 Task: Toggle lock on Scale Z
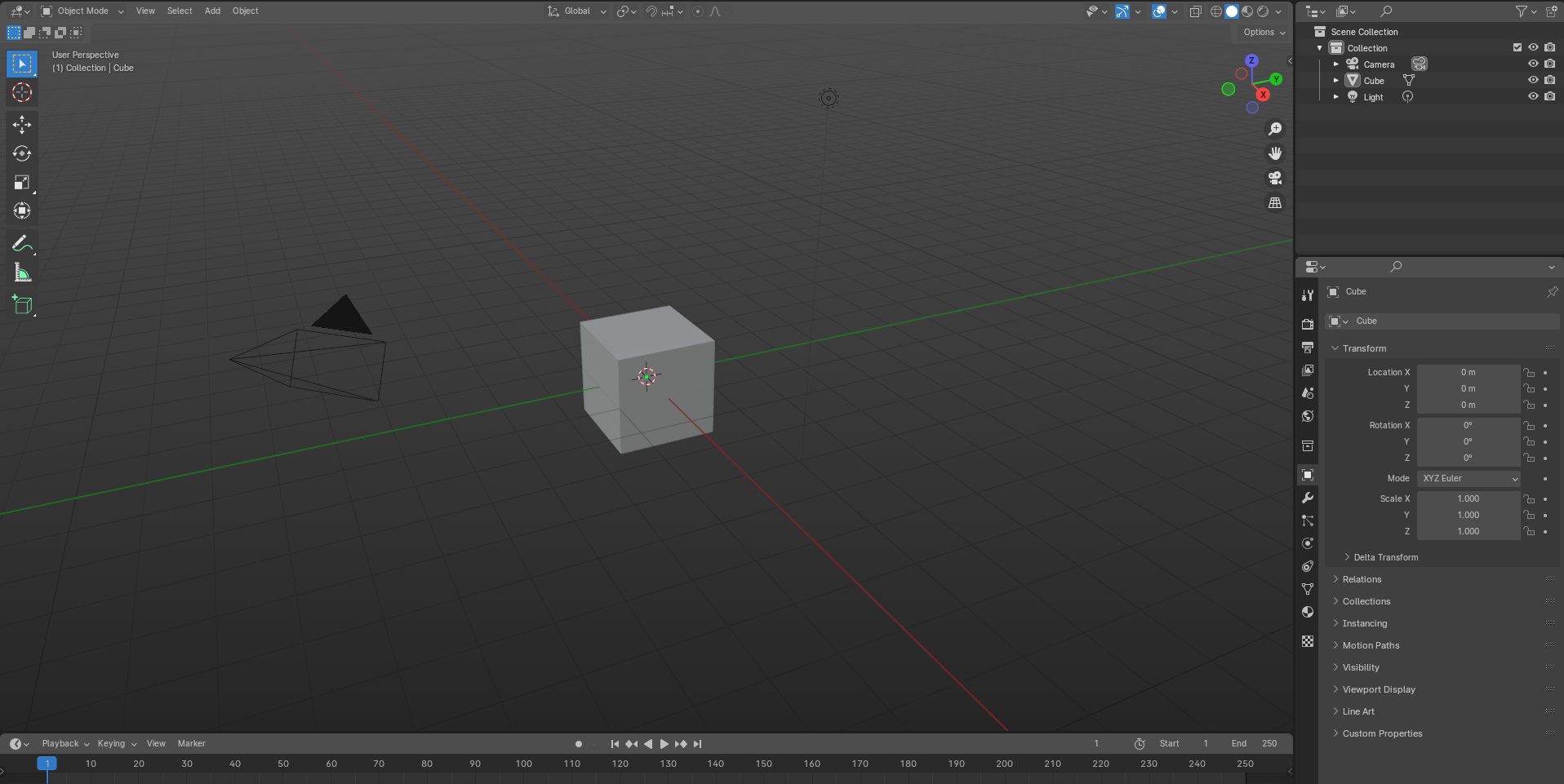[x=1529, y=531]
